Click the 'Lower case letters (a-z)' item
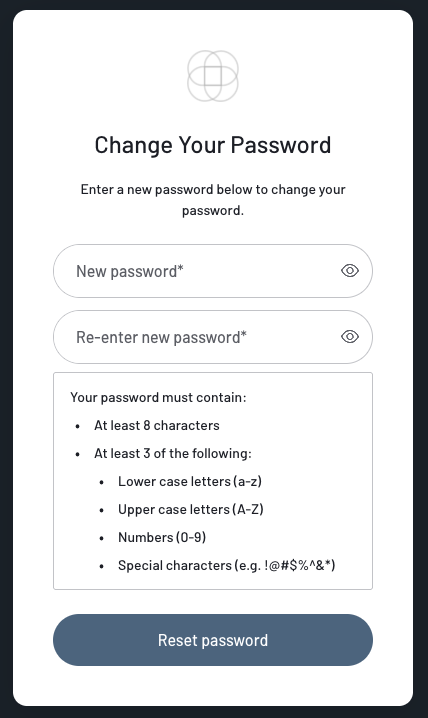Image resolution: width=428 pixels, height=718 pixels. 190,481
